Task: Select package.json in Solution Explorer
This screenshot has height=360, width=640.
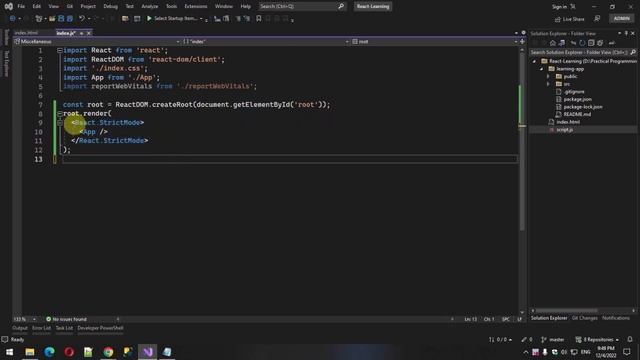Action: [x=577, y=99]
